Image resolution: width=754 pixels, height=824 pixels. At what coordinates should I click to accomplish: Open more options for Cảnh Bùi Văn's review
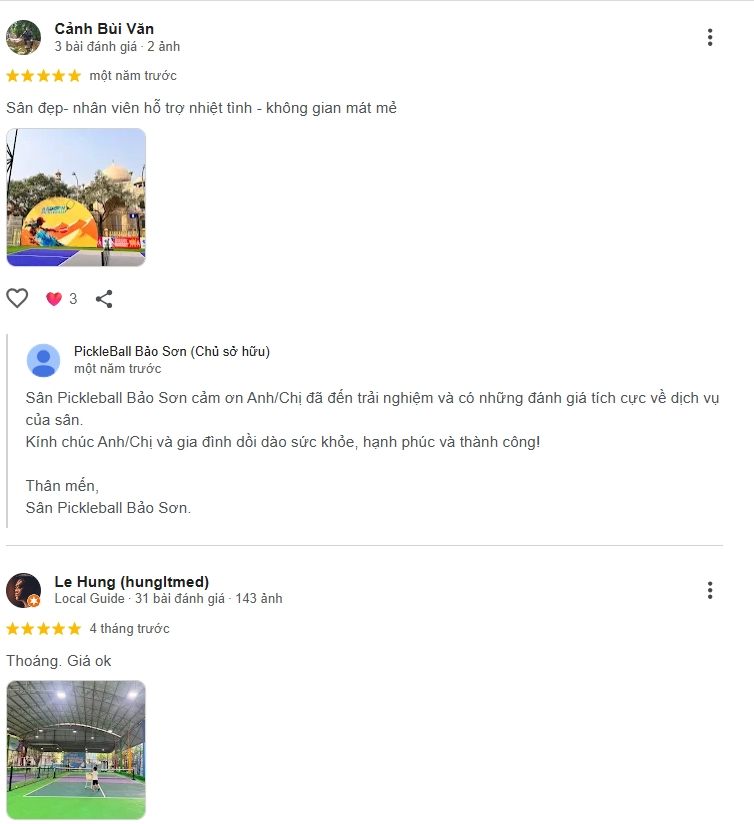click(710, 37)
